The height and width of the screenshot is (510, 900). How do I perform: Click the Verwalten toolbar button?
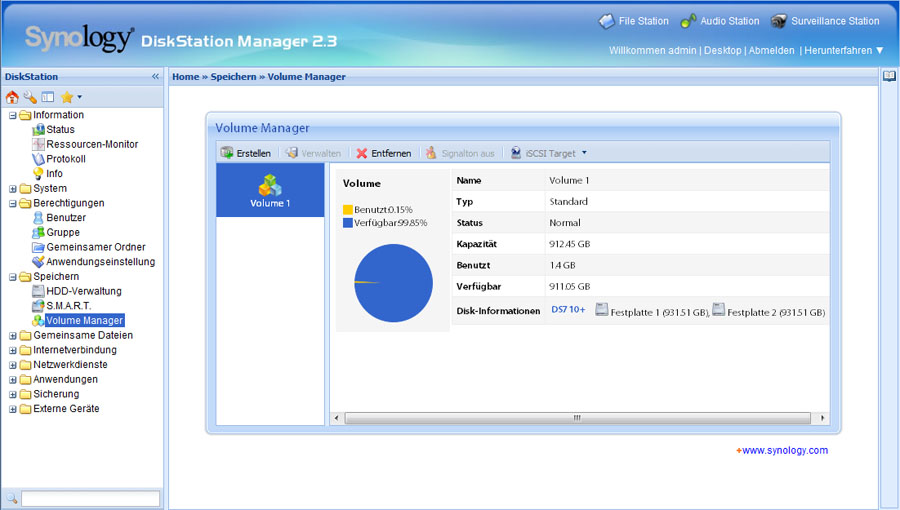[313, 153]
